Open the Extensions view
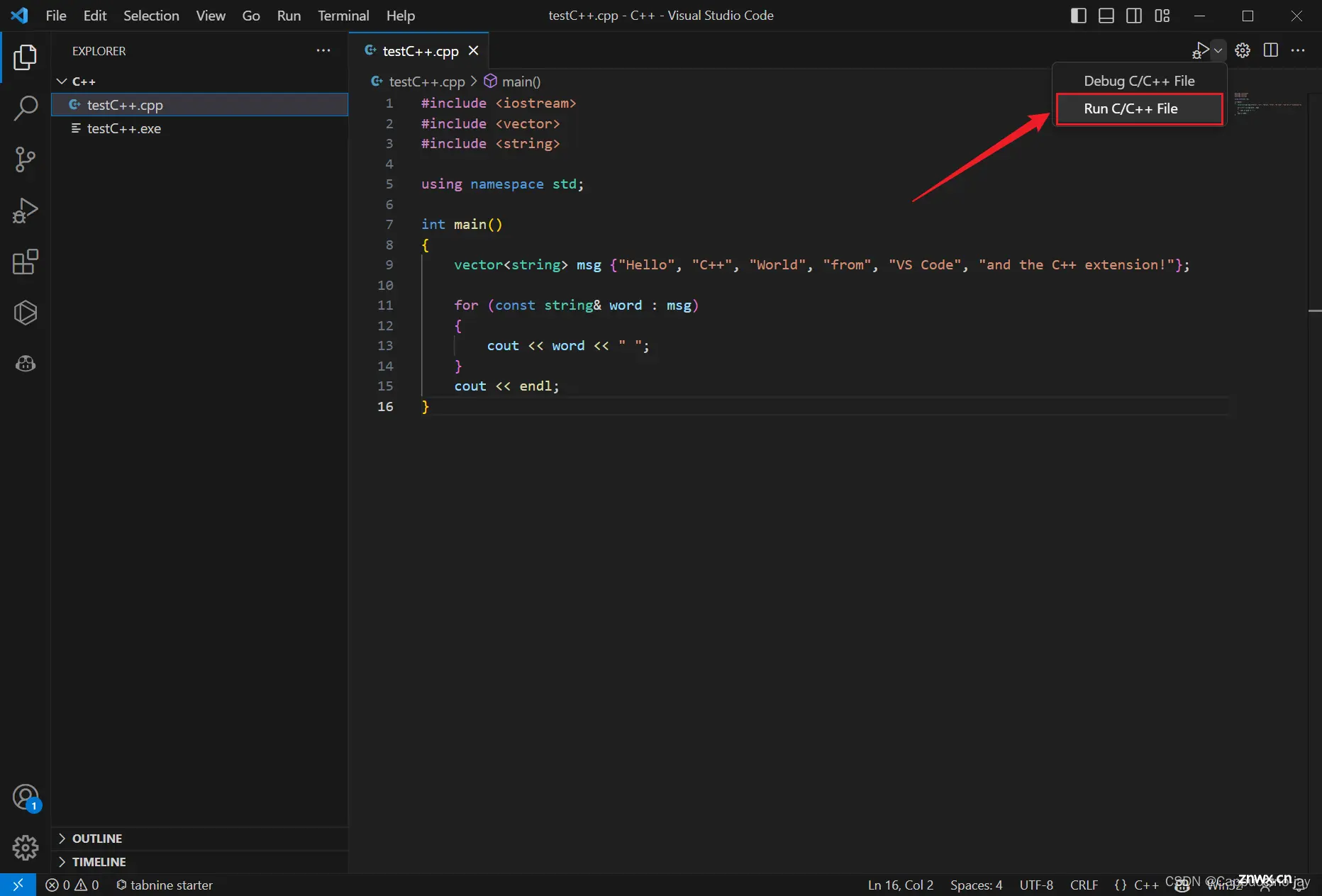The image size is (1322, 896). coord(26,262)
